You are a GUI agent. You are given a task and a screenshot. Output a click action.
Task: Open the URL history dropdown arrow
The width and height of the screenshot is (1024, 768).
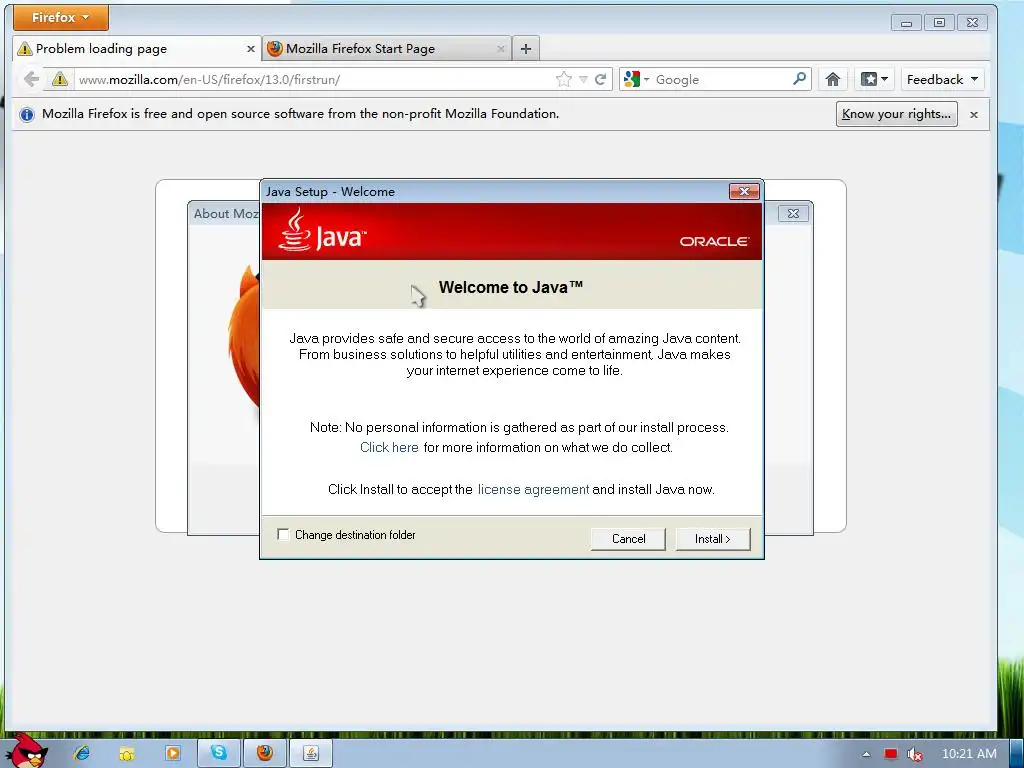583,80
